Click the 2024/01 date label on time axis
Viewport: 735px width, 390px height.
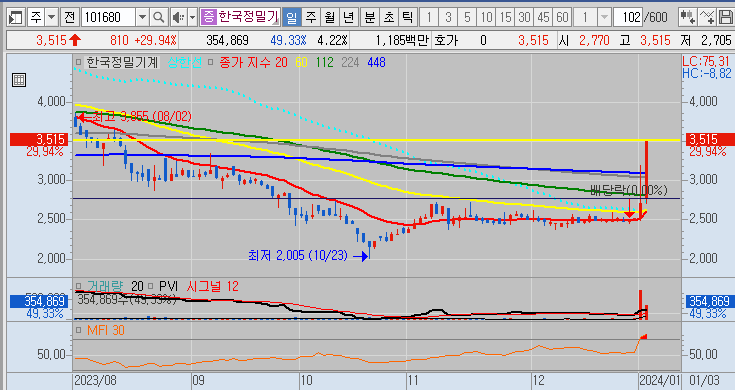tap(660, 380)
